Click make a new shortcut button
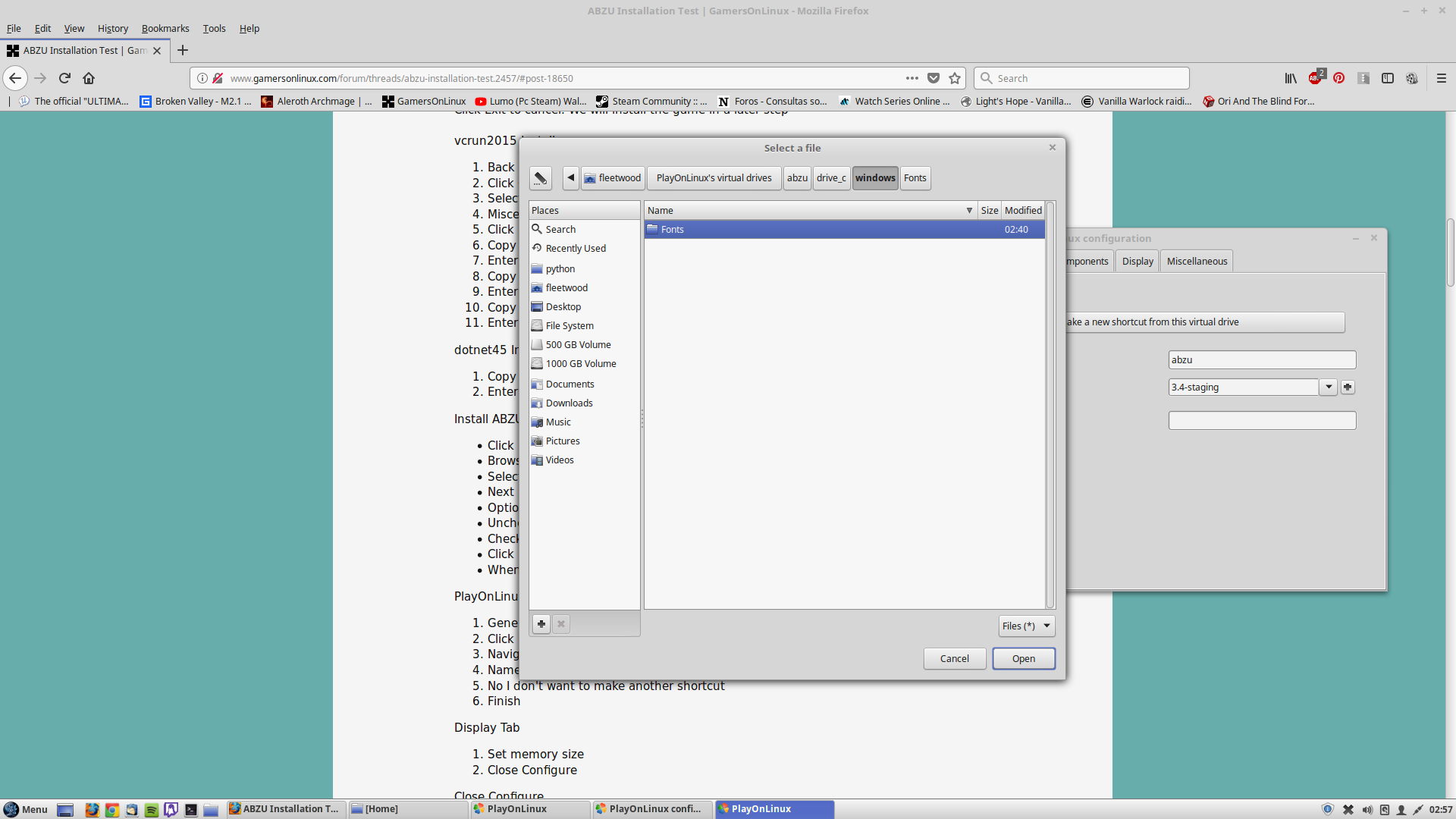 click(1204, 322)
